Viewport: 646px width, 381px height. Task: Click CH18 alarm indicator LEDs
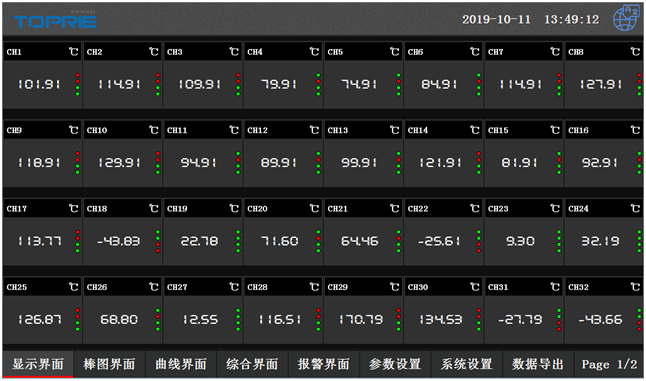click(158, 241)
